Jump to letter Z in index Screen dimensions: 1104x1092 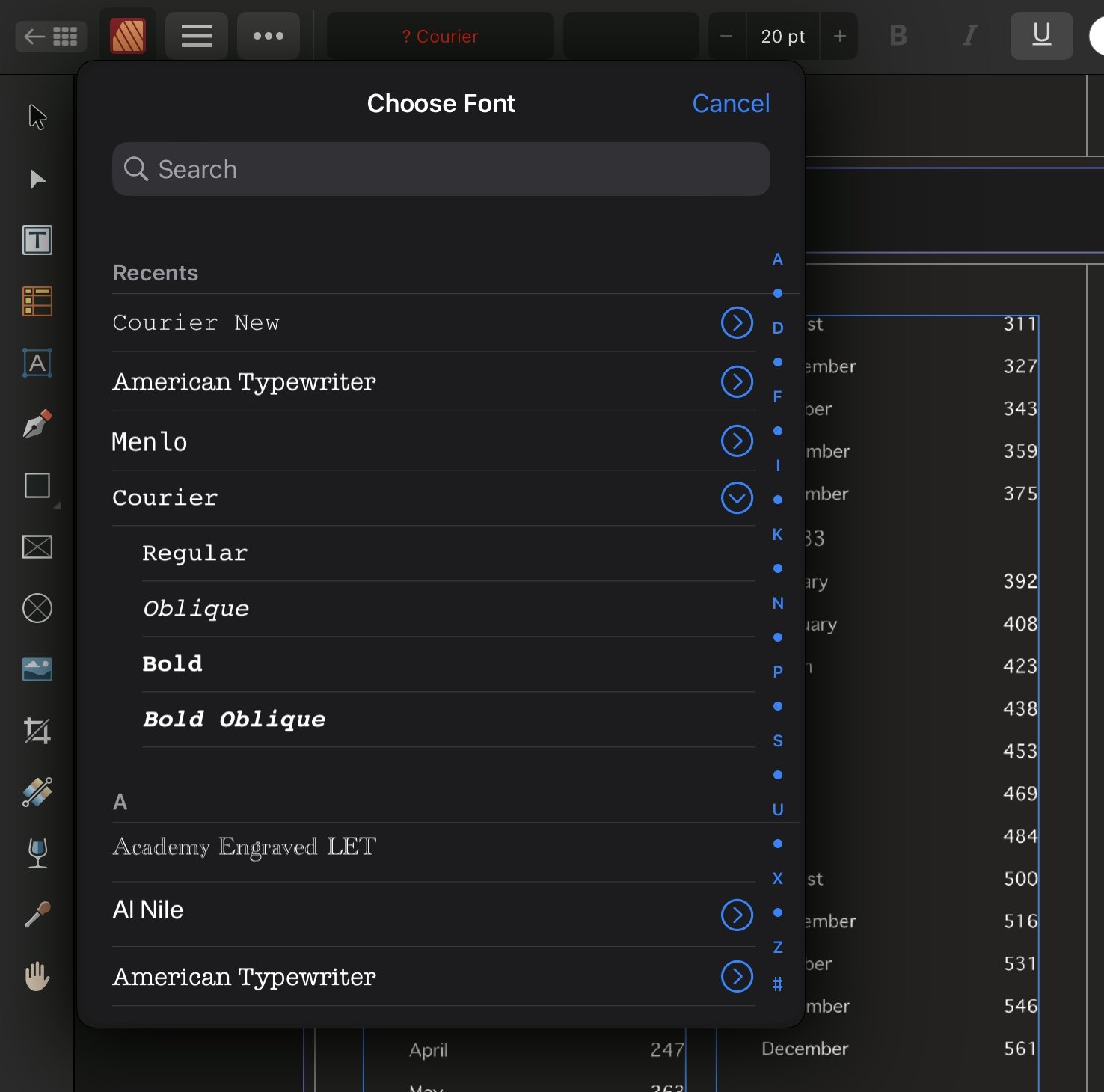(778, 948)
